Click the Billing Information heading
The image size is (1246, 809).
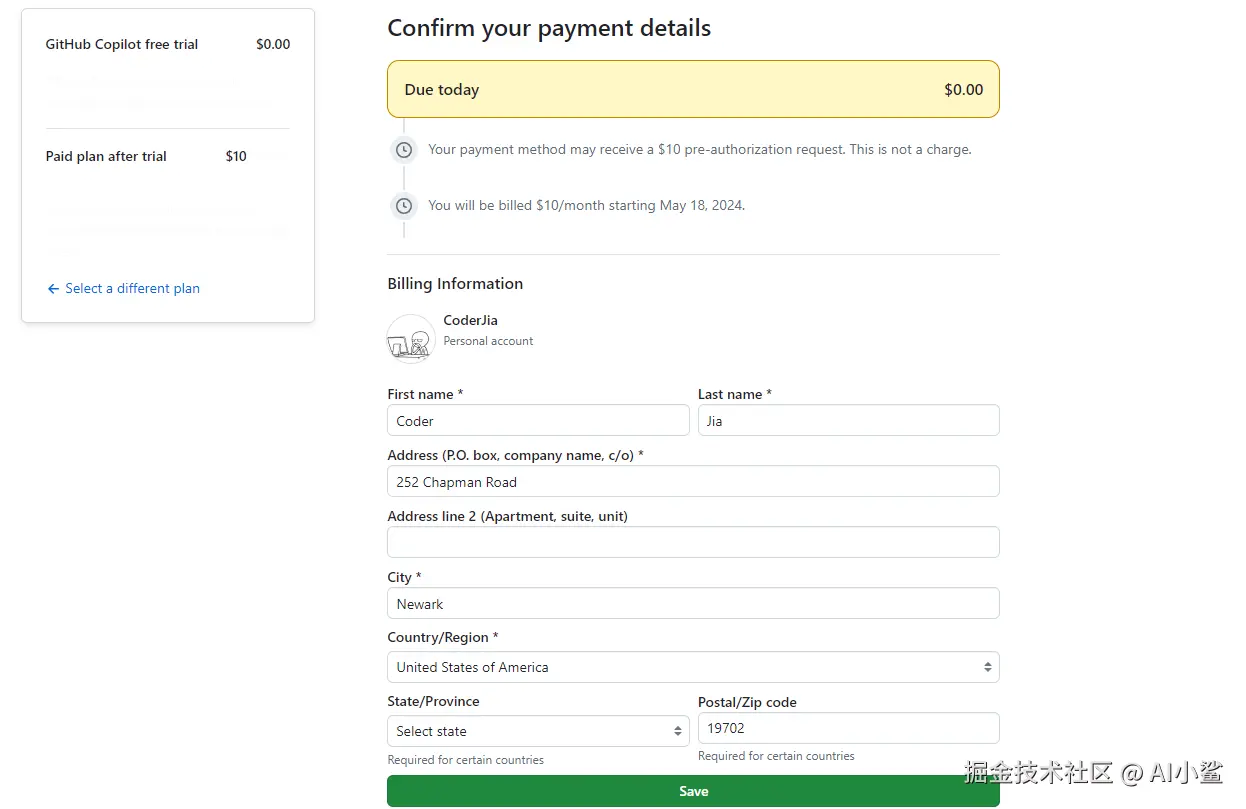455,284
